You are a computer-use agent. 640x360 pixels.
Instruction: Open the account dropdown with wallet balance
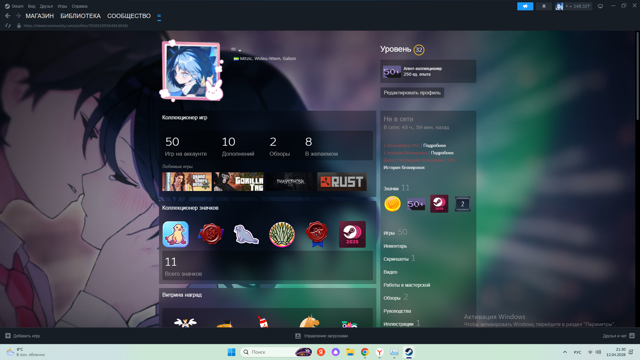click(573, 6)
